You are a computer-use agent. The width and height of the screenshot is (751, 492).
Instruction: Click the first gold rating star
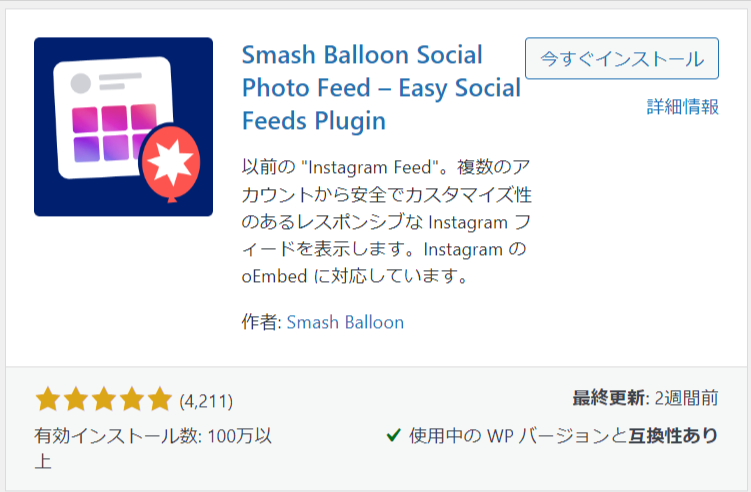[48, 400]
